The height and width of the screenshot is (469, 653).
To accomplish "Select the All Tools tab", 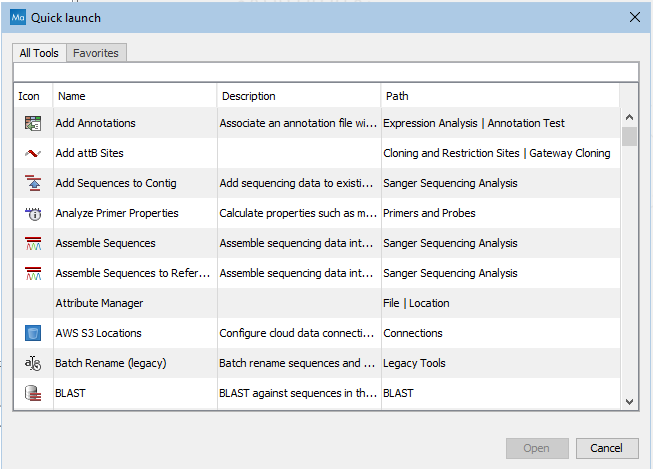I will pos(39,53).
